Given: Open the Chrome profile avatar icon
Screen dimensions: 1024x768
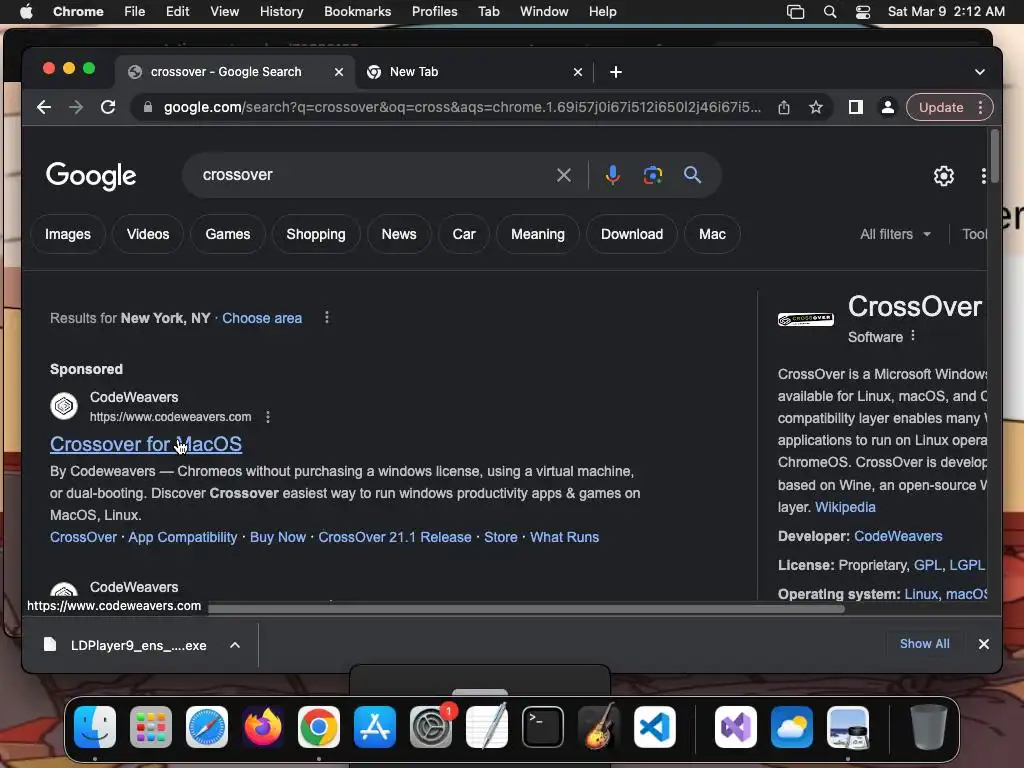Looking at the screenshot, I should (x=888, y=107).
